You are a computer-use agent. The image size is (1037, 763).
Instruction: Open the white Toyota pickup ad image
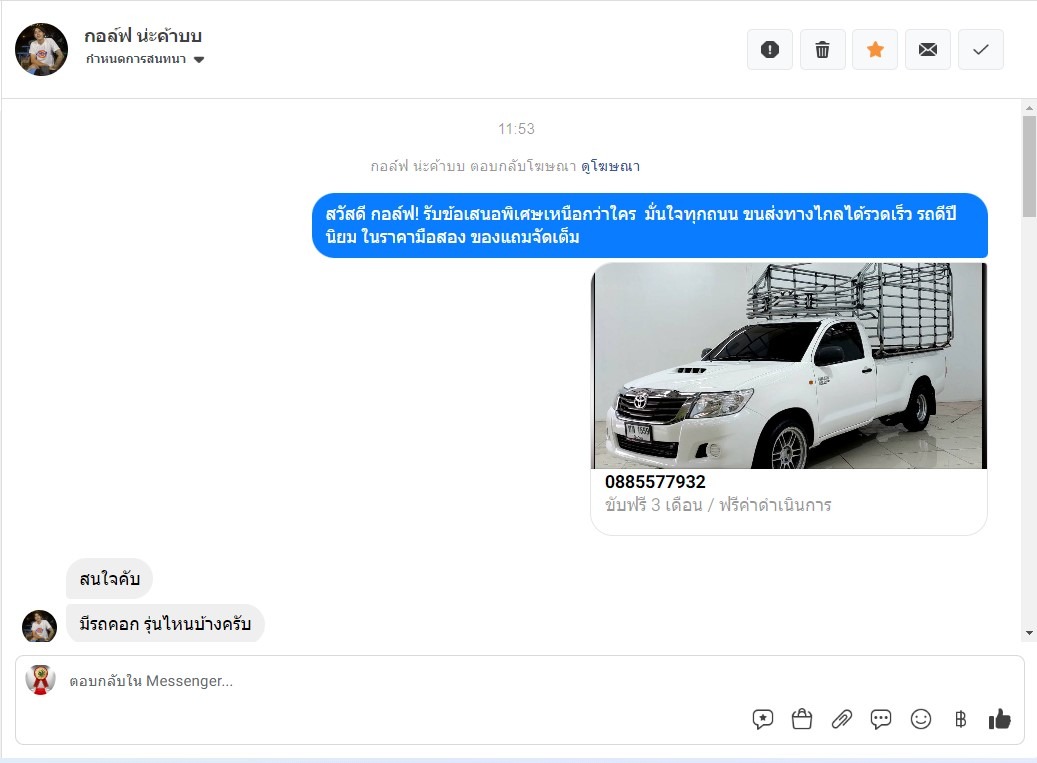[789, 366]
